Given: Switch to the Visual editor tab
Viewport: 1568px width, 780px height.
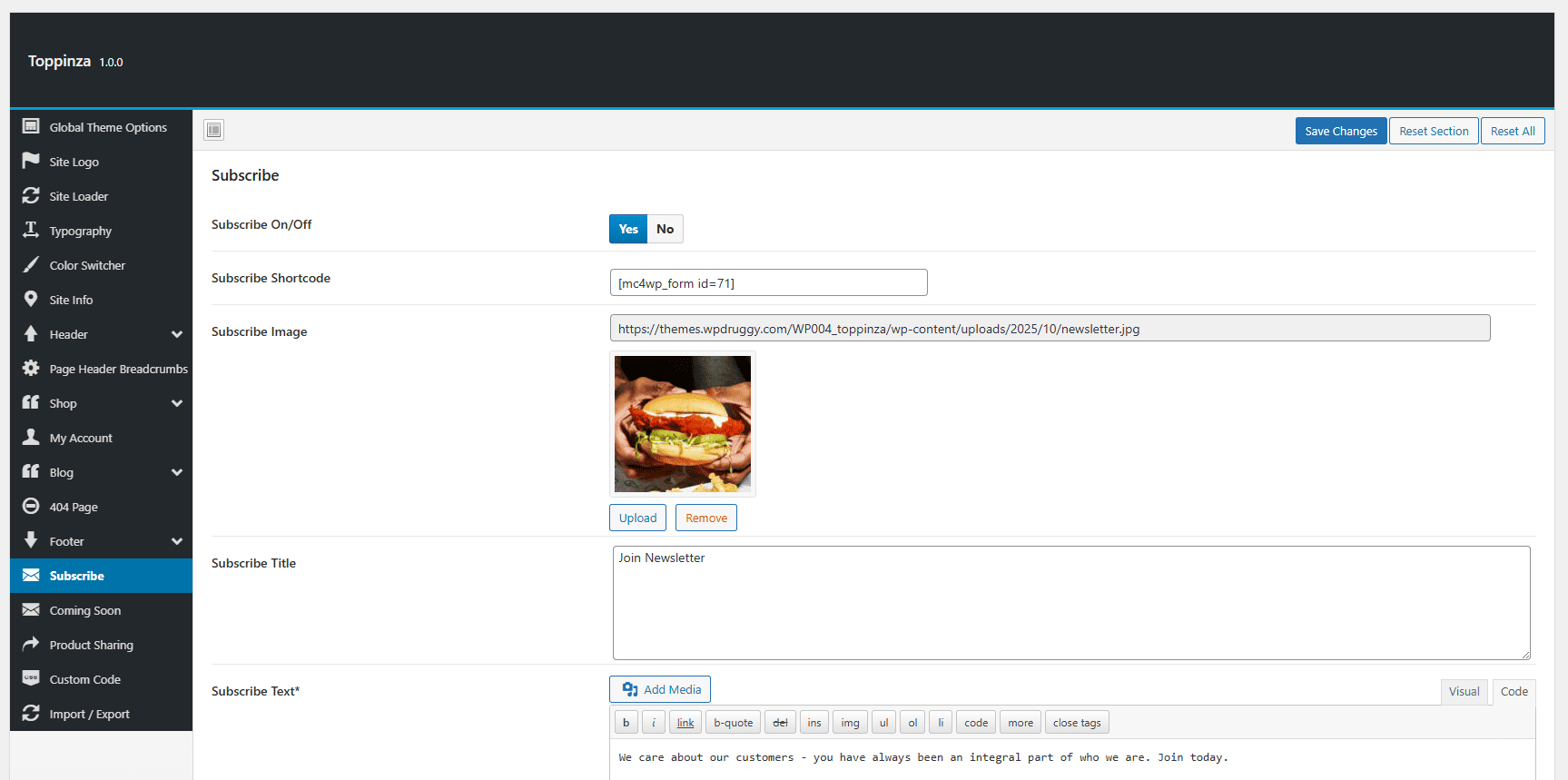Looking at the screenshot, I should click(1464, 691).
